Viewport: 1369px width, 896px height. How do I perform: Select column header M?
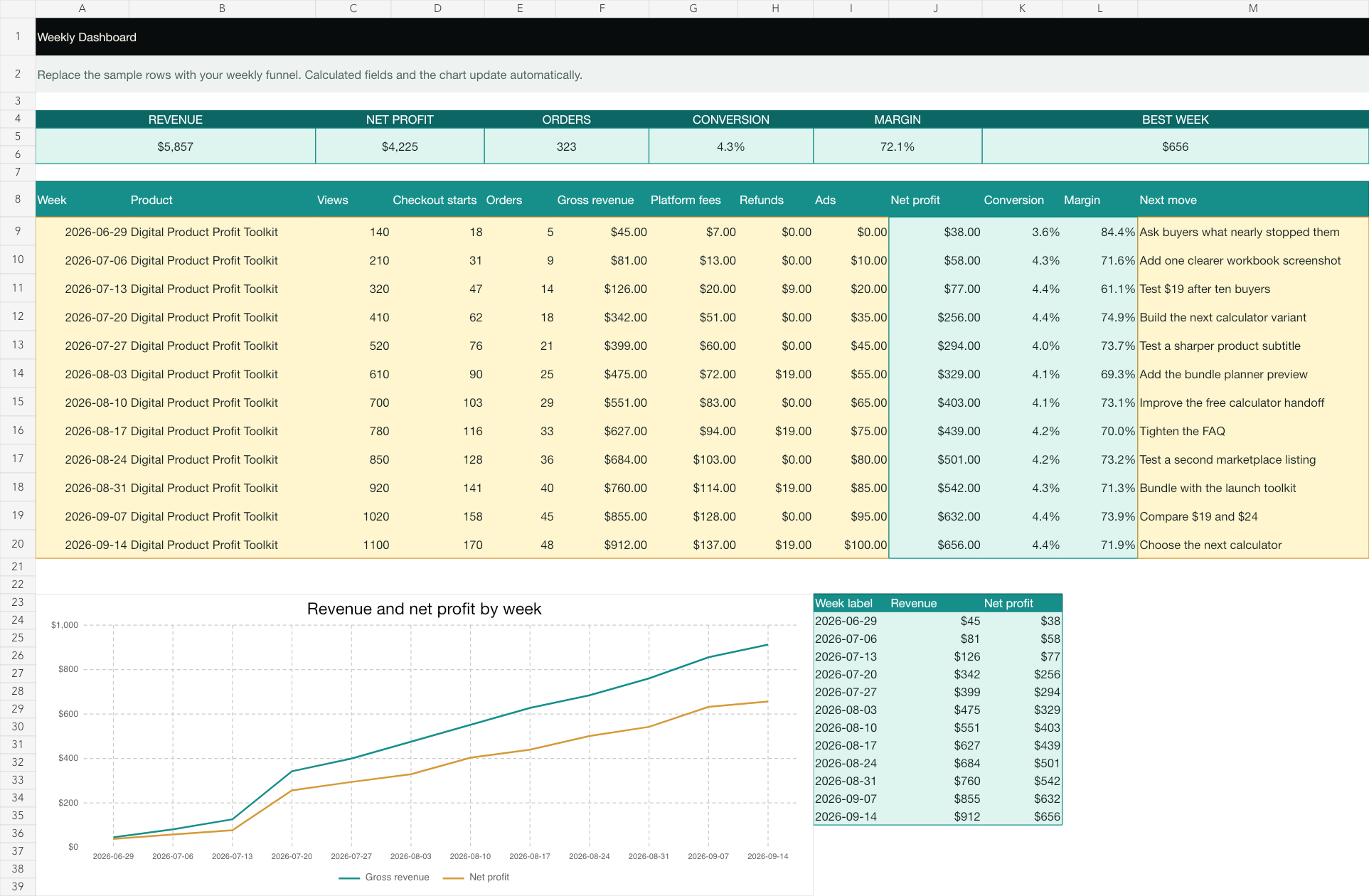click(x=1253, y=9)
